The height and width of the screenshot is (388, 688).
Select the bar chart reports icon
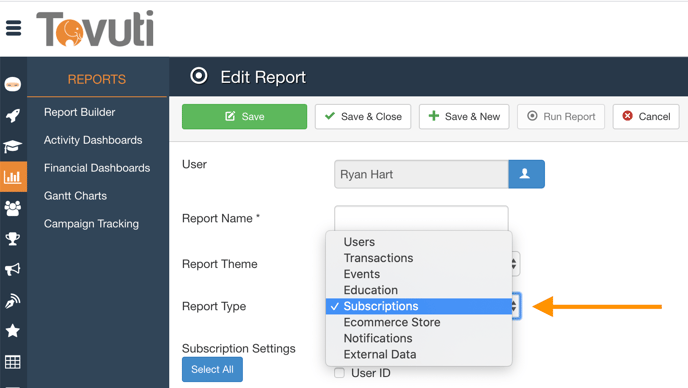pos(13,177)
